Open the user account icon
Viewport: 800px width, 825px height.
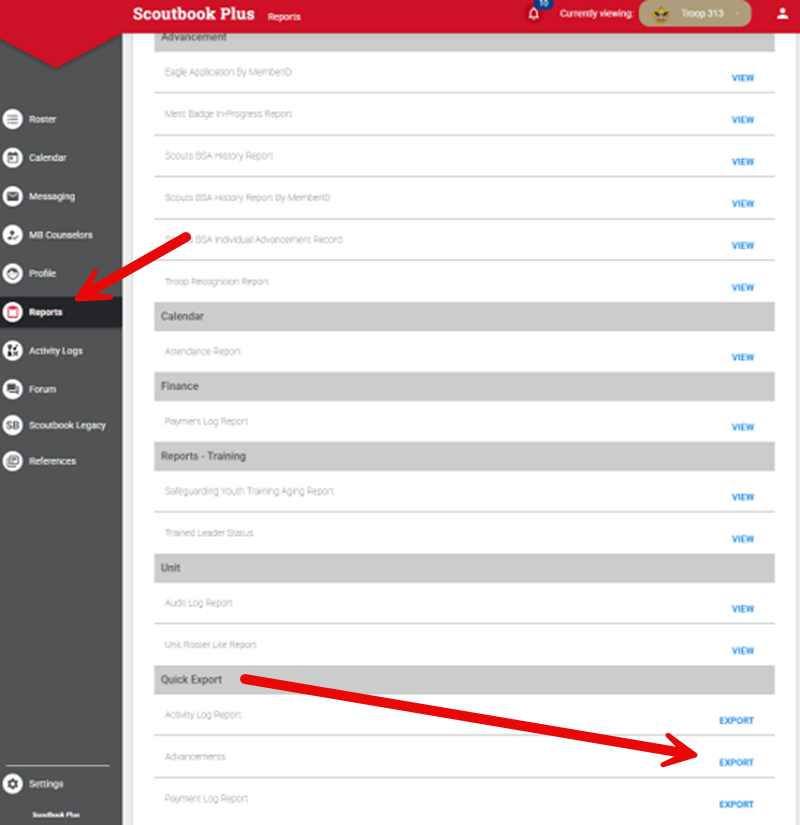click(x=783, y=14)
